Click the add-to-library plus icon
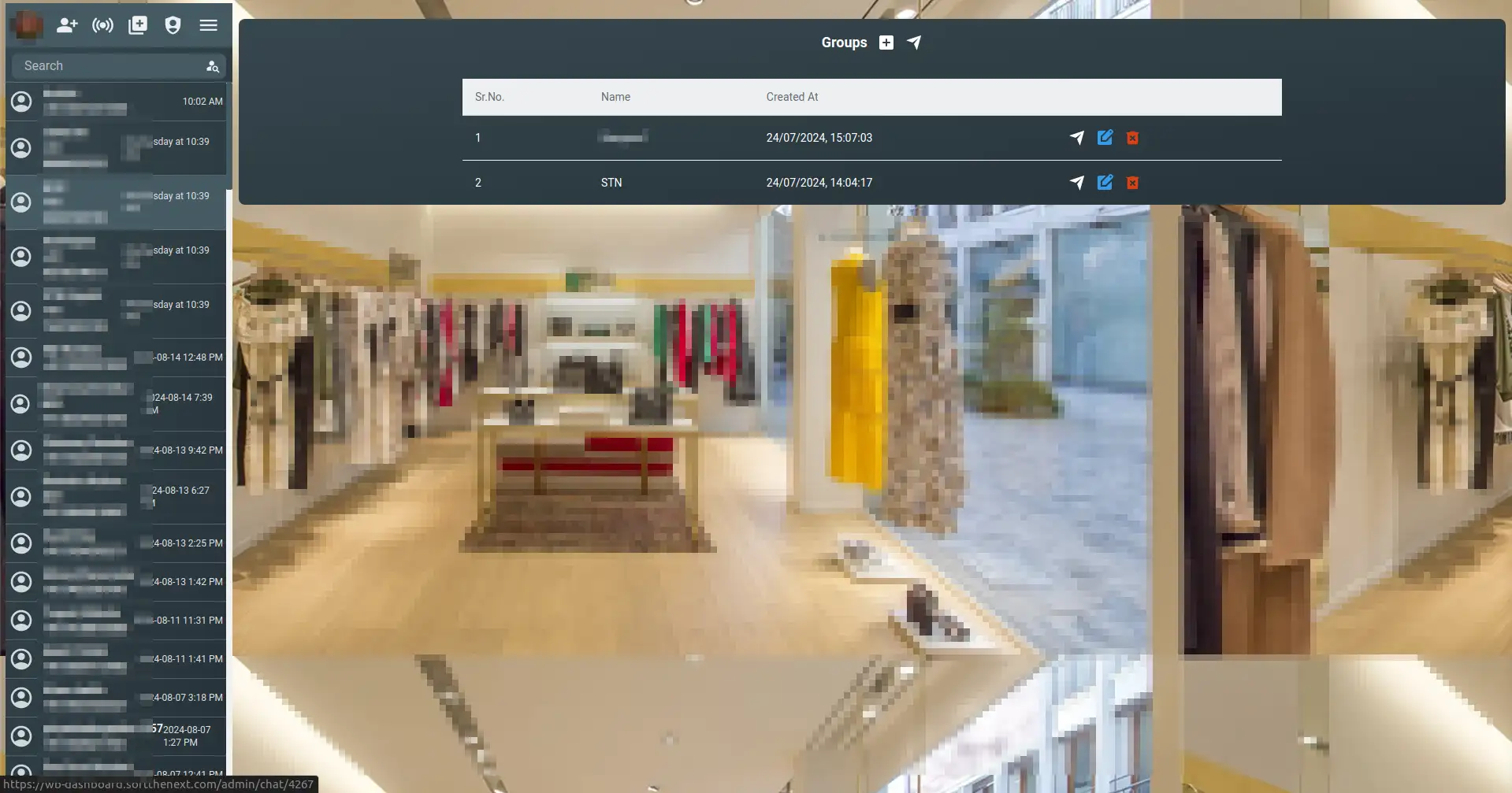Image resolution: width=1512 pixels, height=793 pixels. tap(138, 25)
